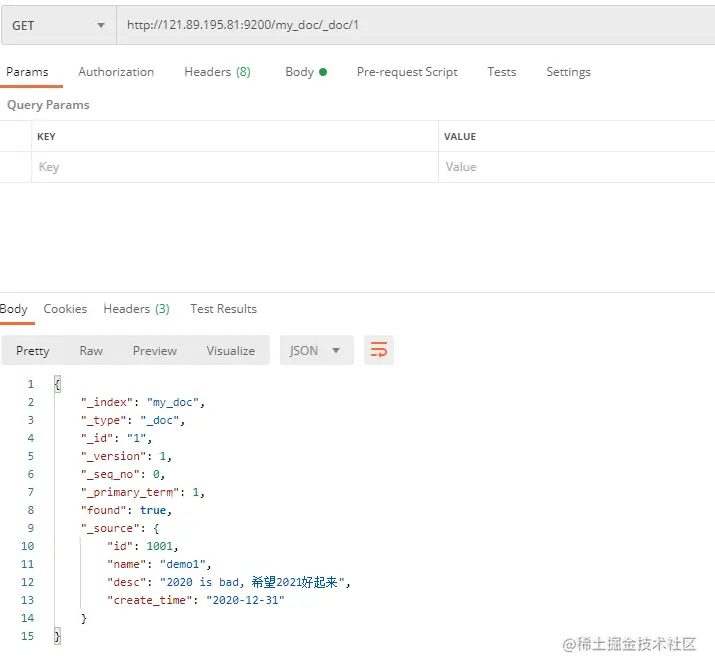Click the "_seq_no" key on line 6
This screenshot has height=671, width=715.
[x=110, y=475]
